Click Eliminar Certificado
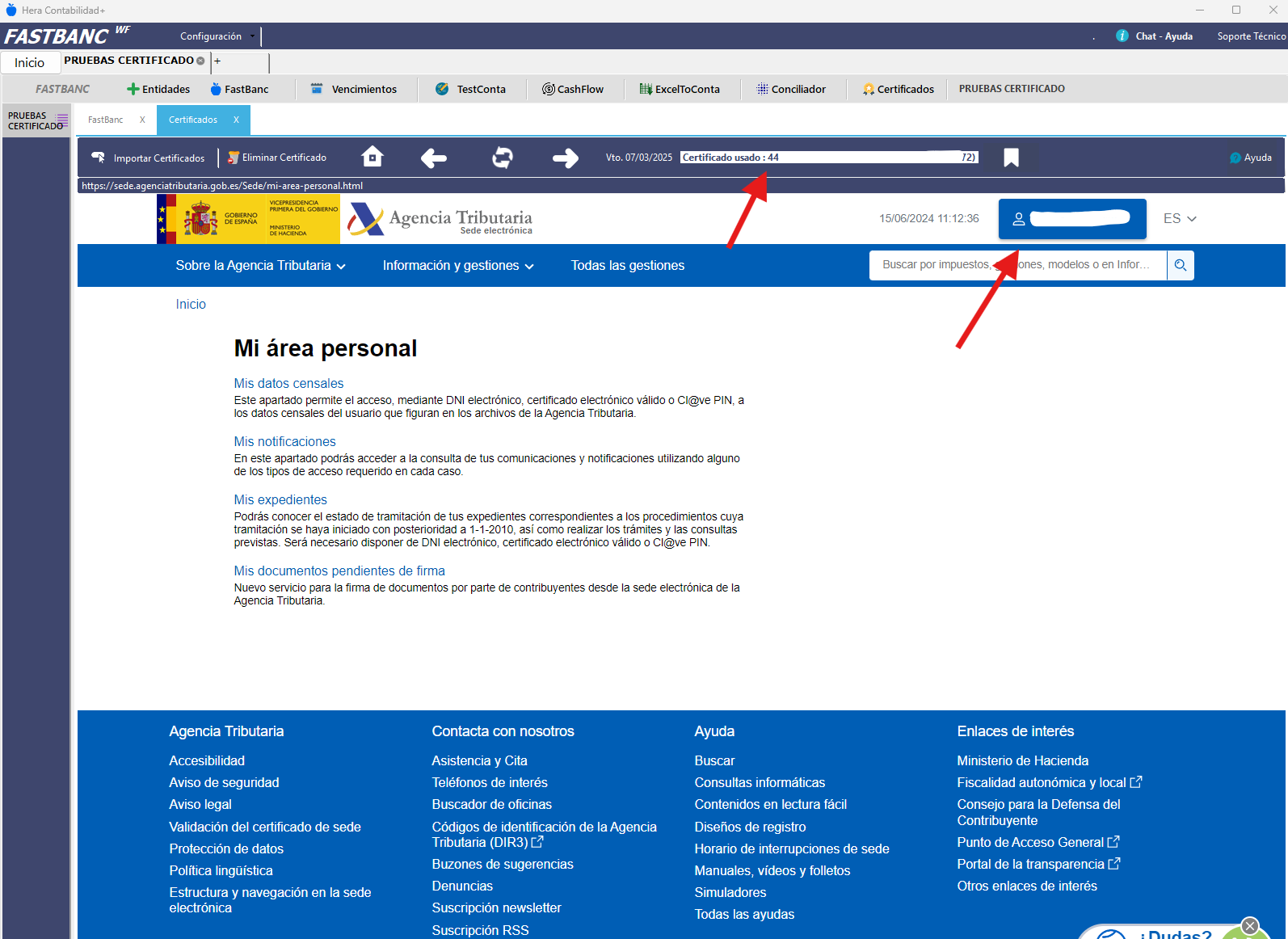The height and width of the screenshot is (939, 1288). (x=277, y=158)
